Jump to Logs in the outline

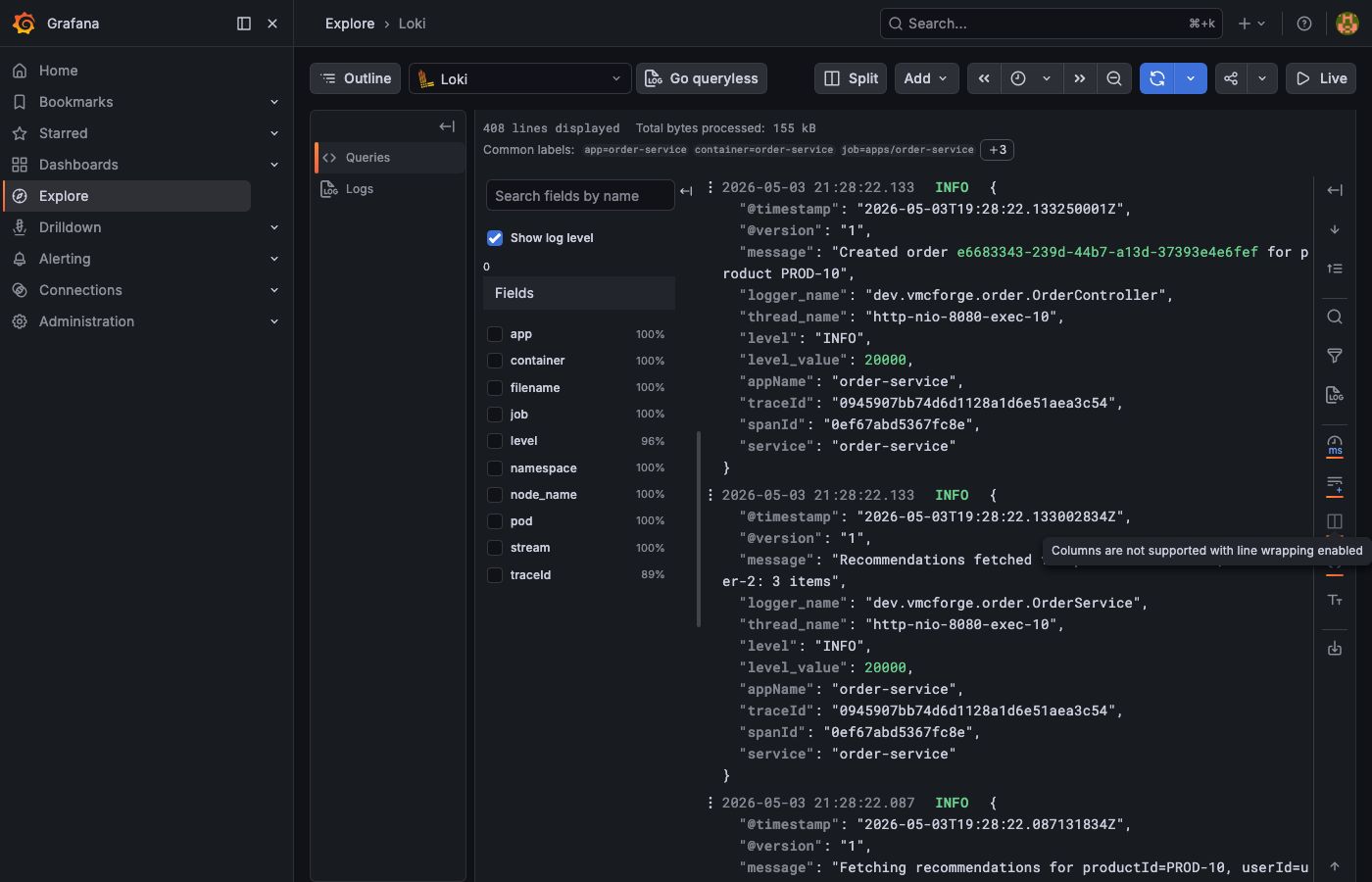coord(390,189)
